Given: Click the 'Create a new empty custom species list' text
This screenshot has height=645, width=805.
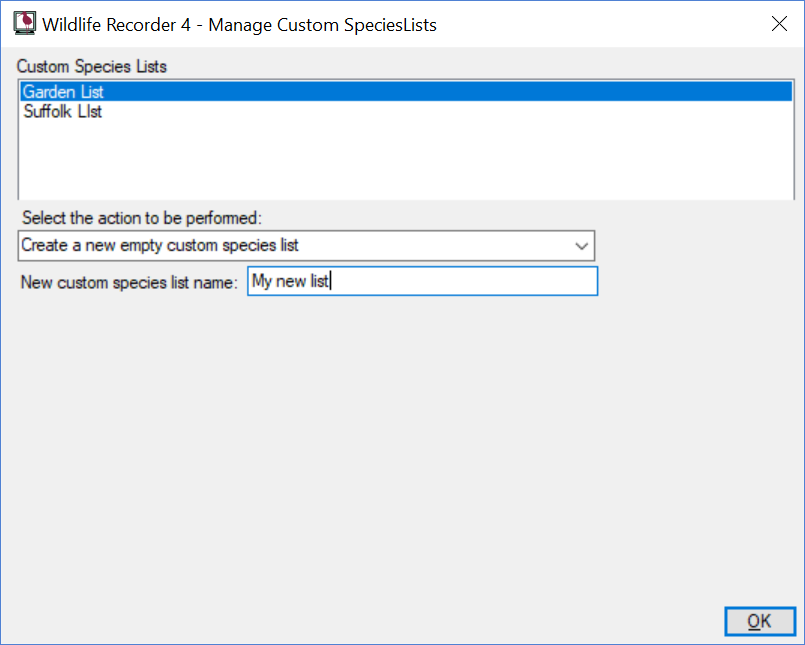Looking at the screenshot, I should pyautogui.click(x=160, y=245).
